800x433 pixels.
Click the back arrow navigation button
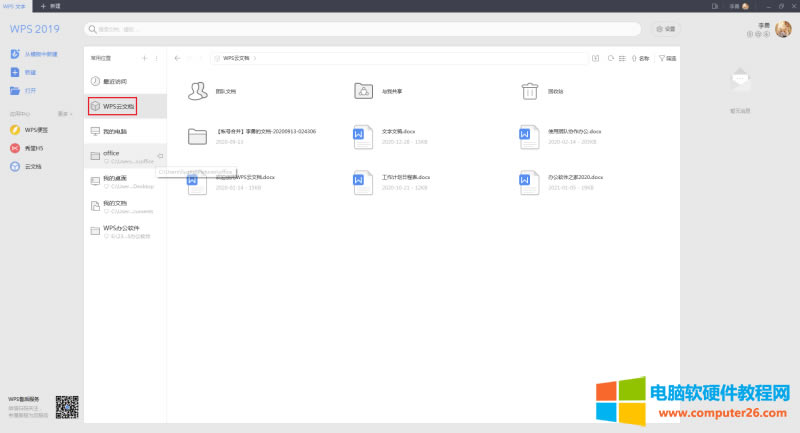177,59
